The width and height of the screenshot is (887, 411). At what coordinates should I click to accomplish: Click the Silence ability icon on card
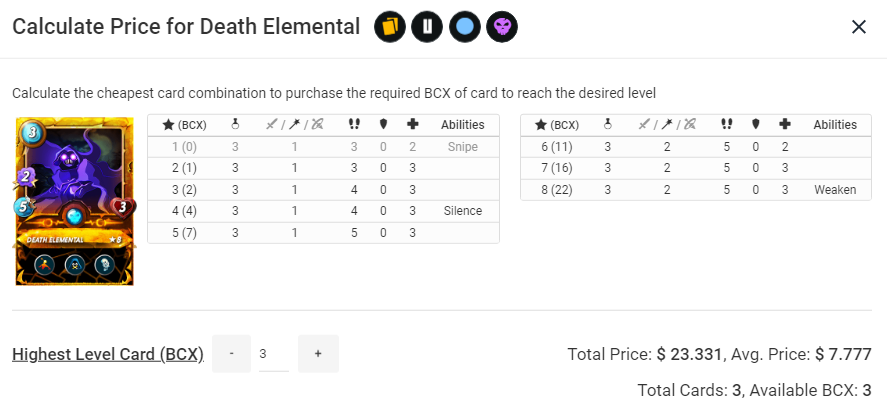[x=75, y=265]
